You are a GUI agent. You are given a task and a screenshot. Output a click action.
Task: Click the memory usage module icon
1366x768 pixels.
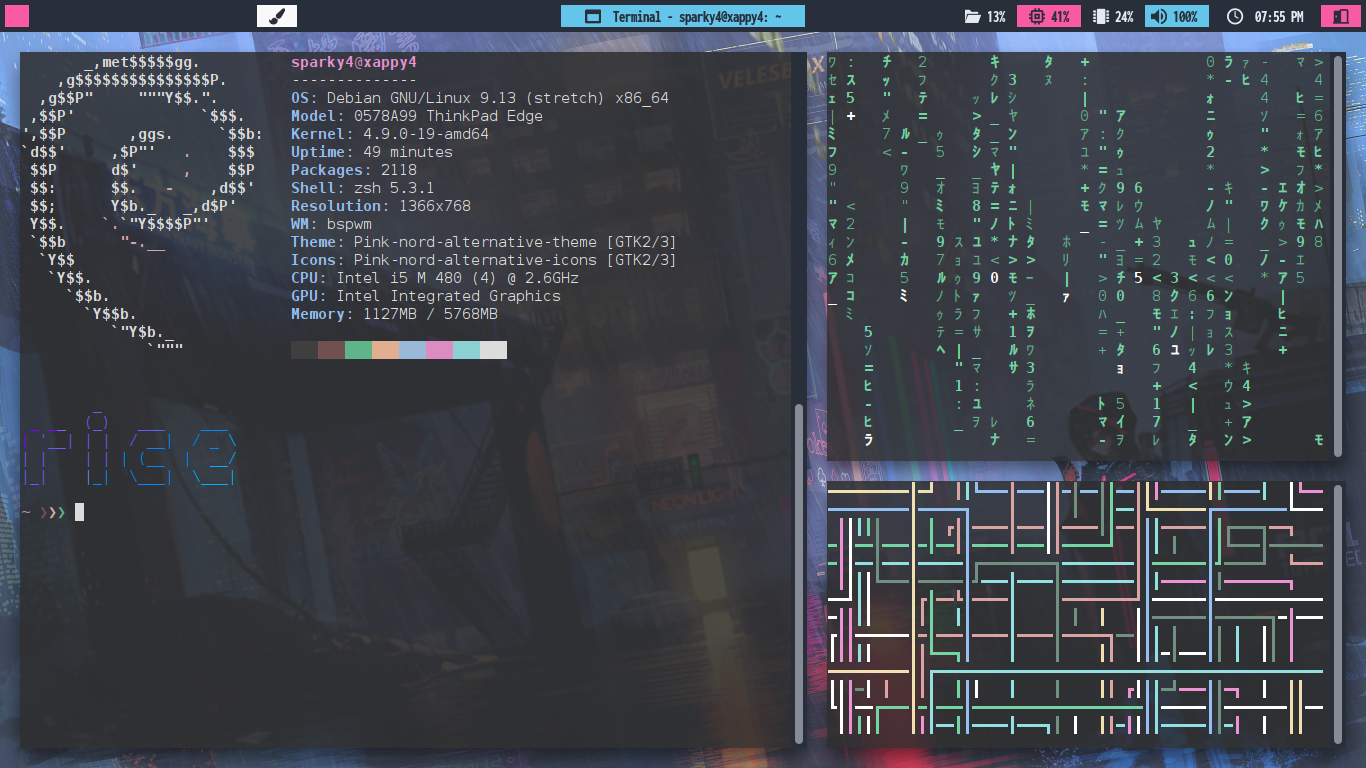coord(1101,17)
